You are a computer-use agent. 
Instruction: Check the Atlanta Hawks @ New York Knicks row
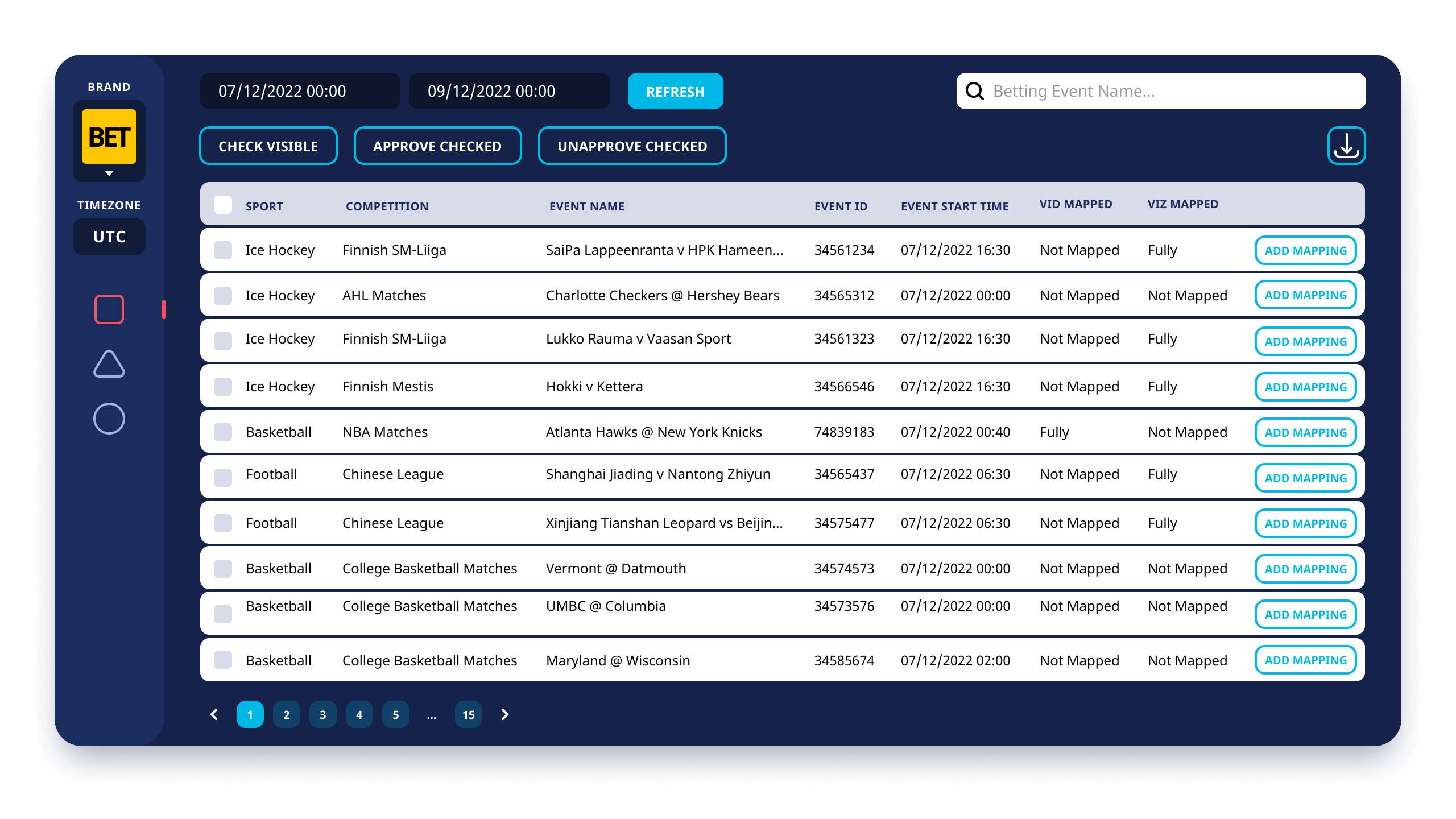pyautogui.click(x=223, y=432)
